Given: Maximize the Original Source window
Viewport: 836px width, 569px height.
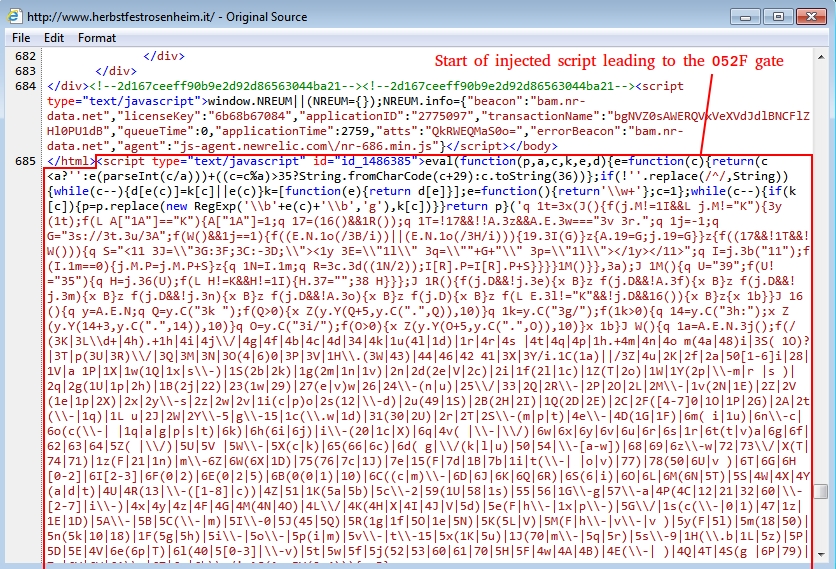Looking at the screenshot, I should pos(778,17).
